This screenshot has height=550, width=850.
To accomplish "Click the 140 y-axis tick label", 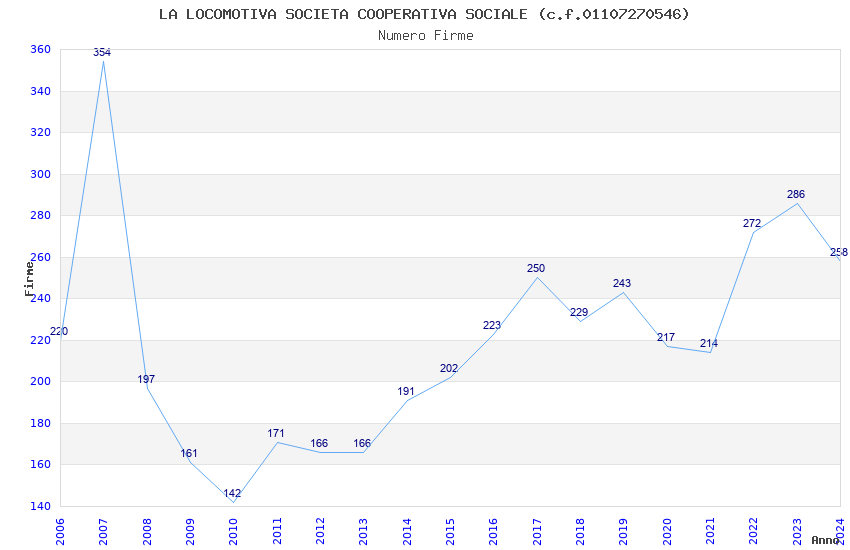I will [41, 506].
